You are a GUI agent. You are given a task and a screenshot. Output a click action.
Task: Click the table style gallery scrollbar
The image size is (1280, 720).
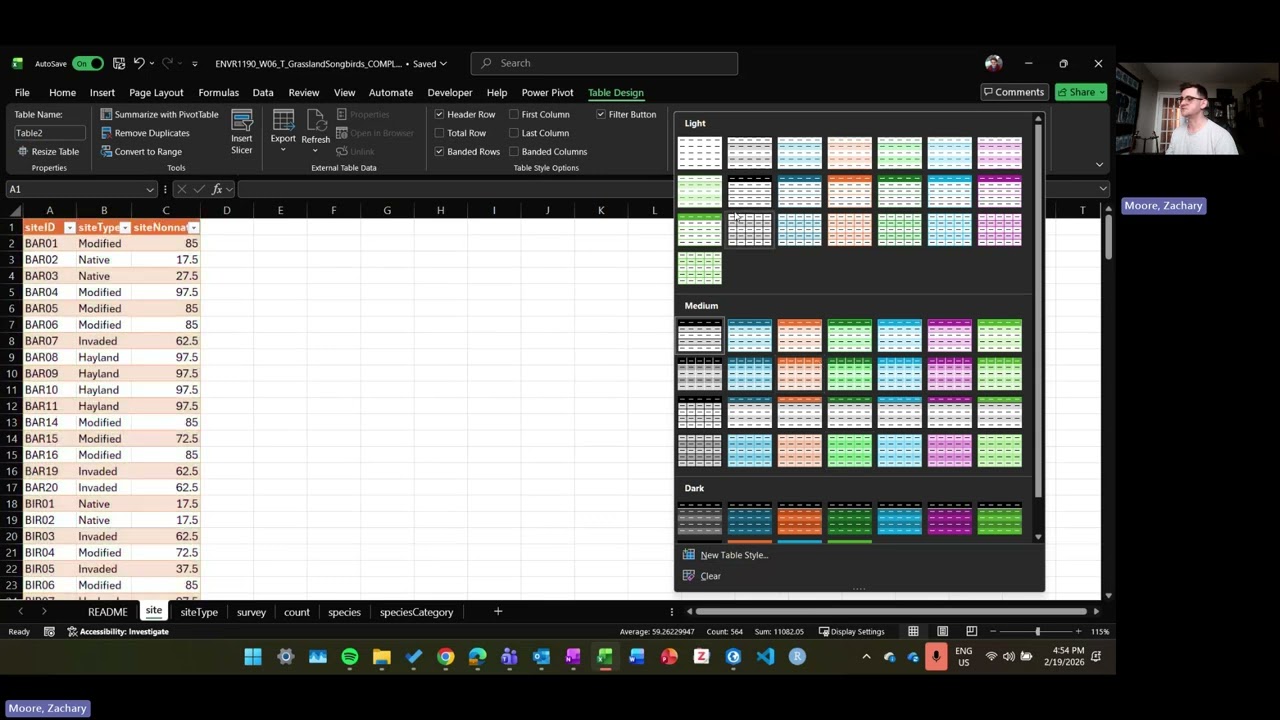(1038, 312)
